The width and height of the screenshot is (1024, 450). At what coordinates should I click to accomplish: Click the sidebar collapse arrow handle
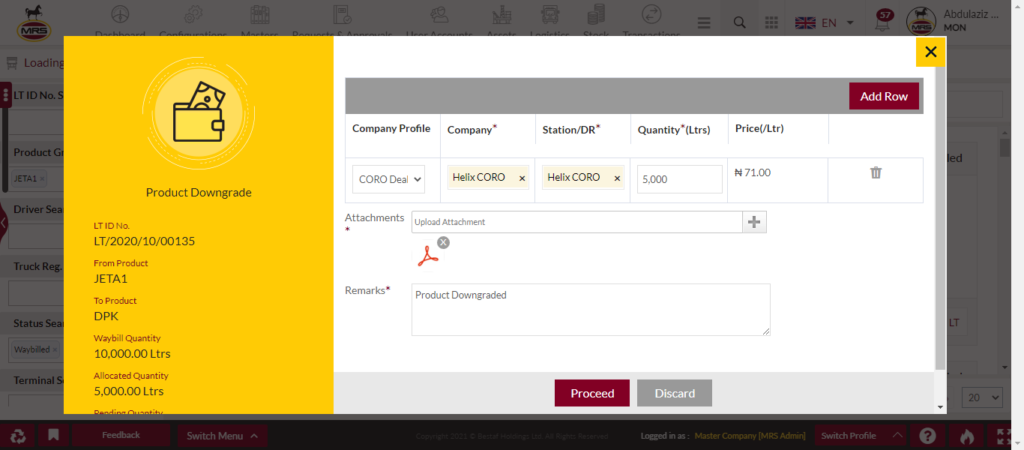click(3, 222)
